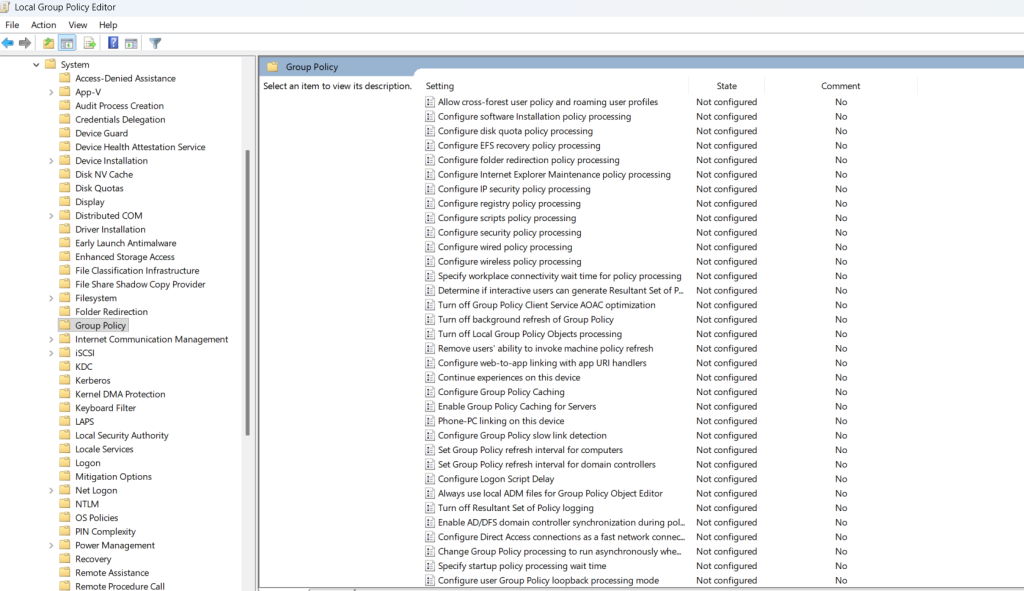Viewport: 1024px width, 591px height.
Task: Expand the Net Logon tree node
Action: (51, 491)
